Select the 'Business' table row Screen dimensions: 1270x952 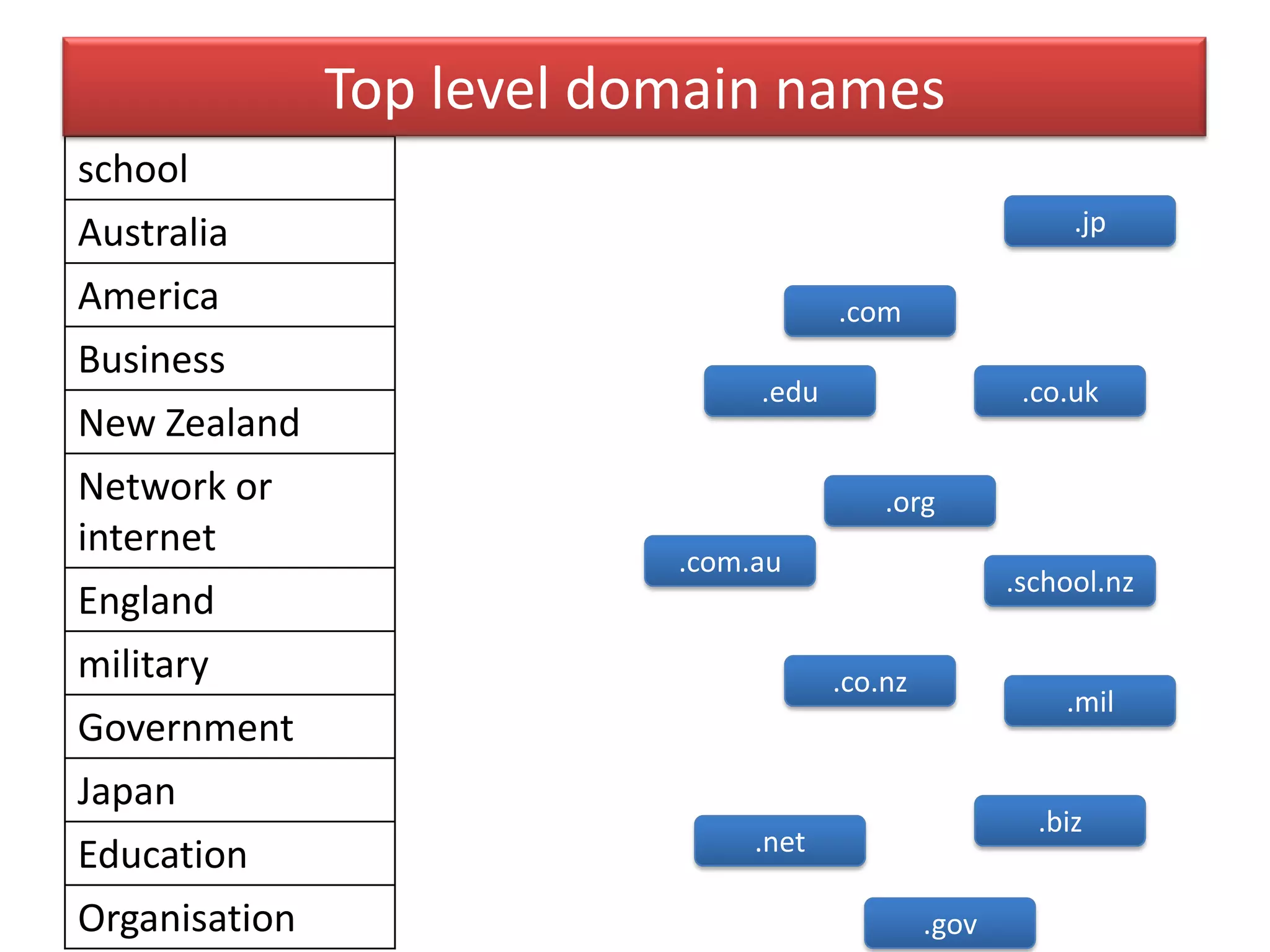point(230,359)
